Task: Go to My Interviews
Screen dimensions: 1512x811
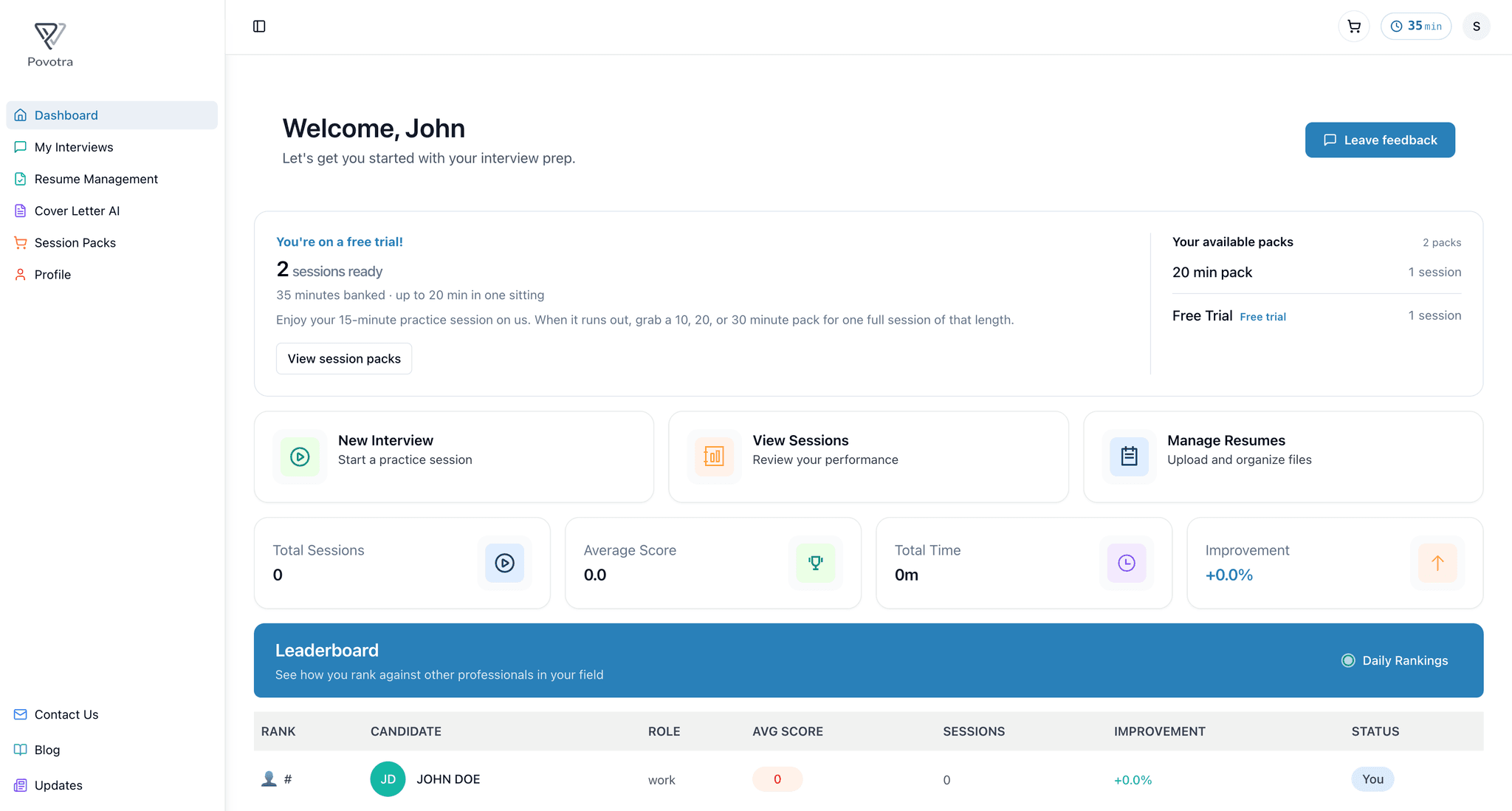Action: coord(112,147)
